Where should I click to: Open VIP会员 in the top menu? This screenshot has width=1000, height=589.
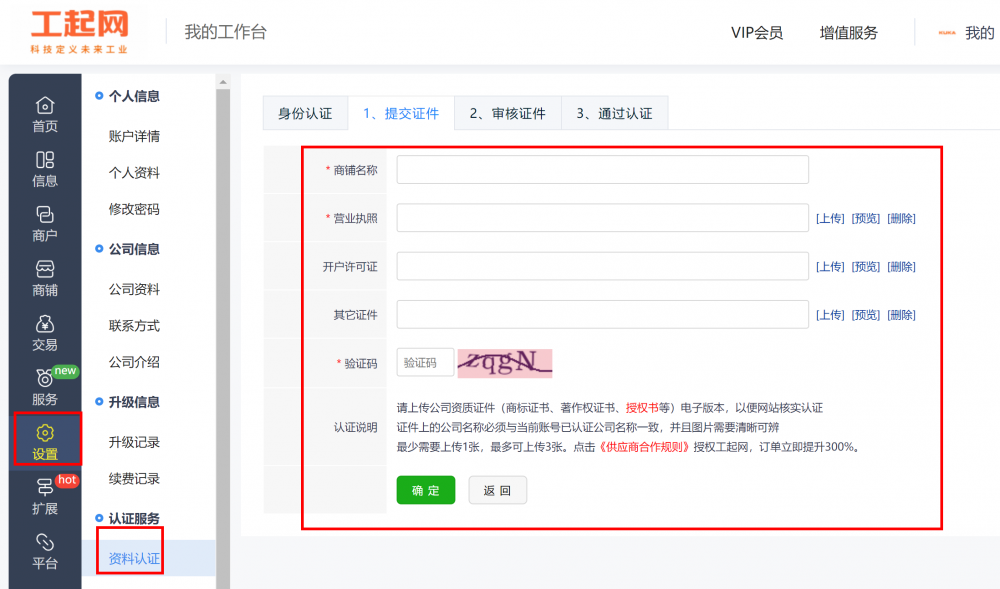tap(756, 33)
